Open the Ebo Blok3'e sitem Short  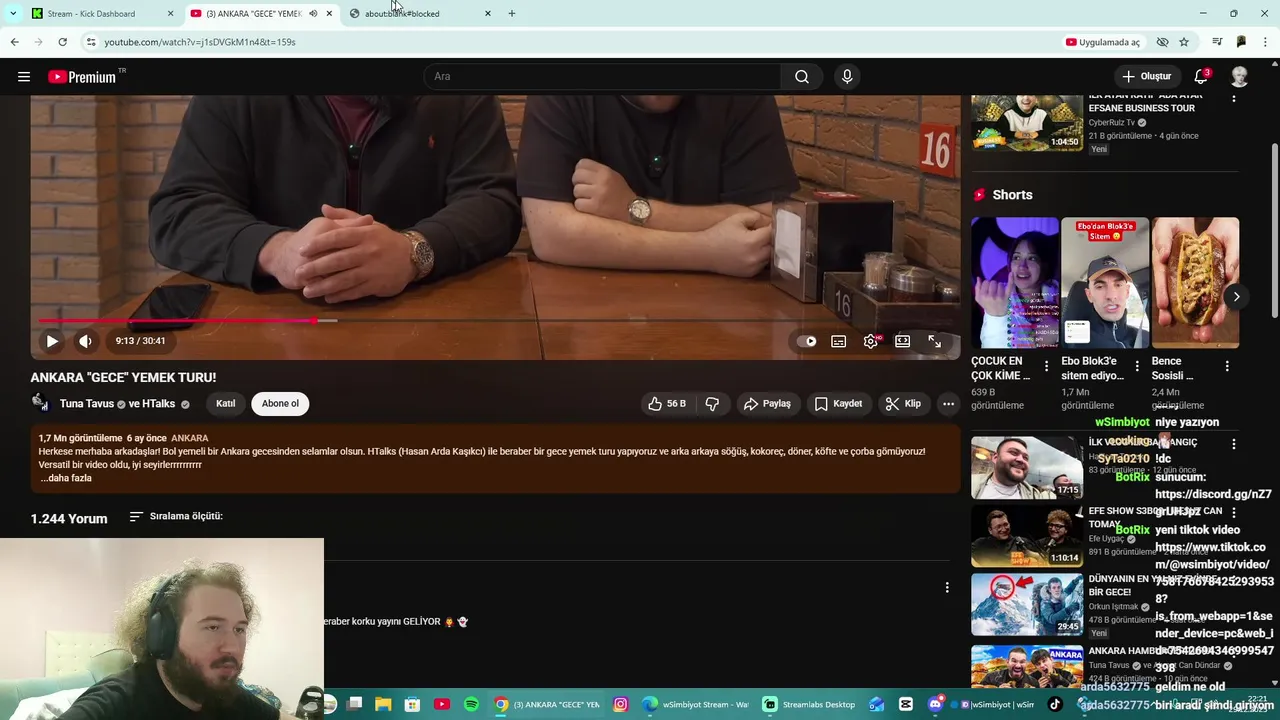pos(1105,283)
